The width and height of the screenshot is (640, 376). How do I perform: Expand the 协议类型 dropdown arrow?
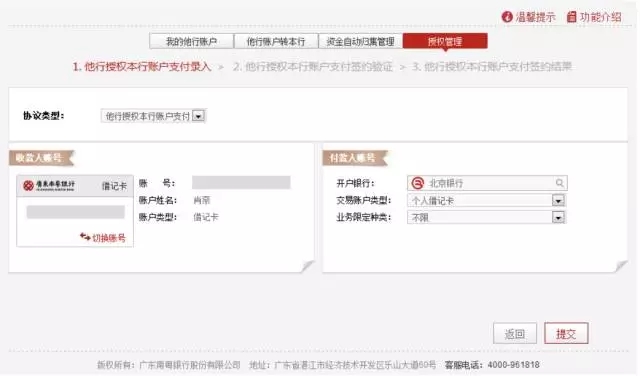[198, 116]
